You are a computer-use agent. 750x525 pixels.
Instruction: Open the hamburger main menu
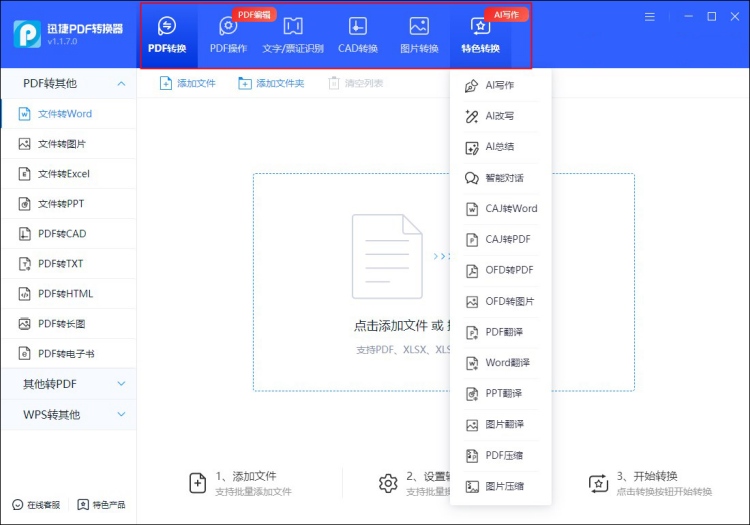(650, 17)
